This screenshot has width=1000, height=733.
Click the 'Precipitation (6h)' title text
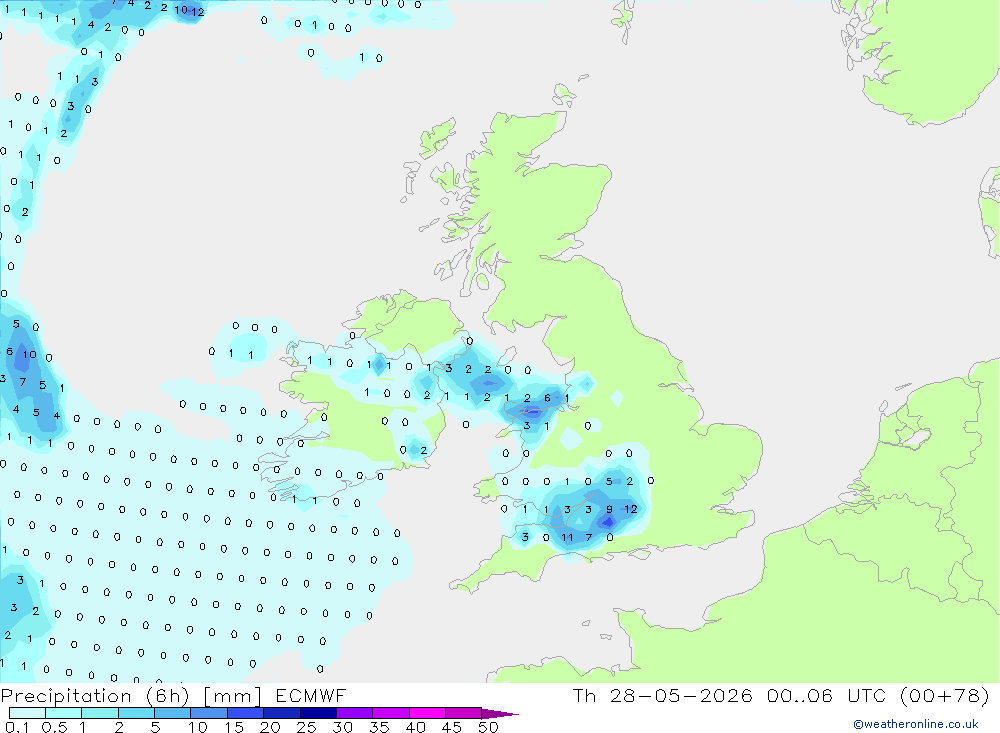tap(94, 696)
